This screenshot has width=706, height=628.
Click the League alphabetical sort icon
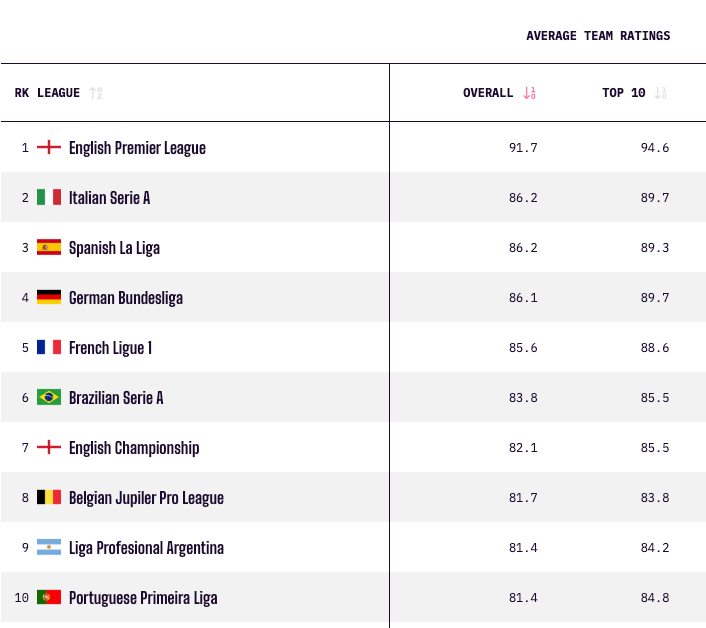[x=95, y=93]
